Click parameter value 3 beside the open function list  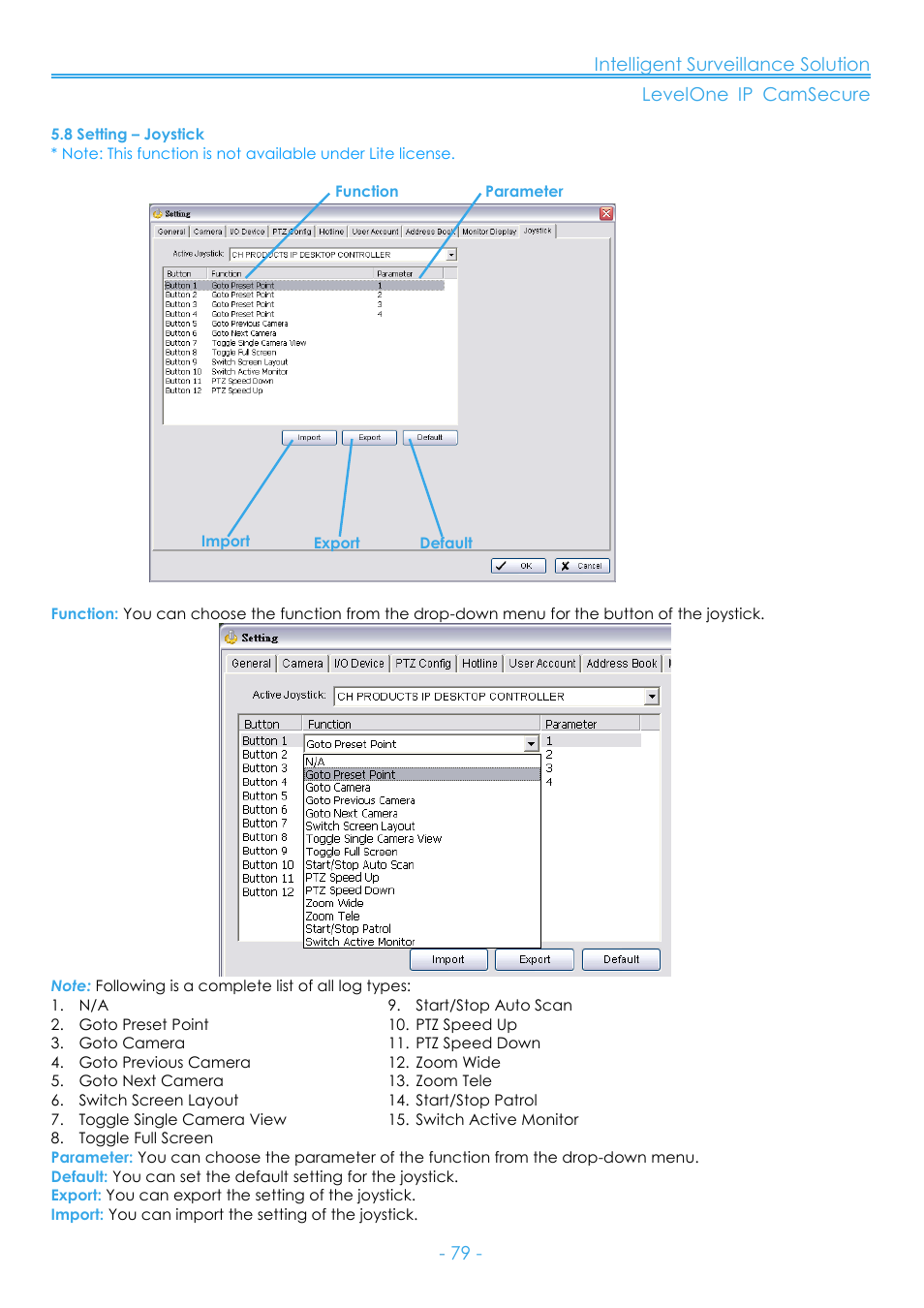[549, 768]
